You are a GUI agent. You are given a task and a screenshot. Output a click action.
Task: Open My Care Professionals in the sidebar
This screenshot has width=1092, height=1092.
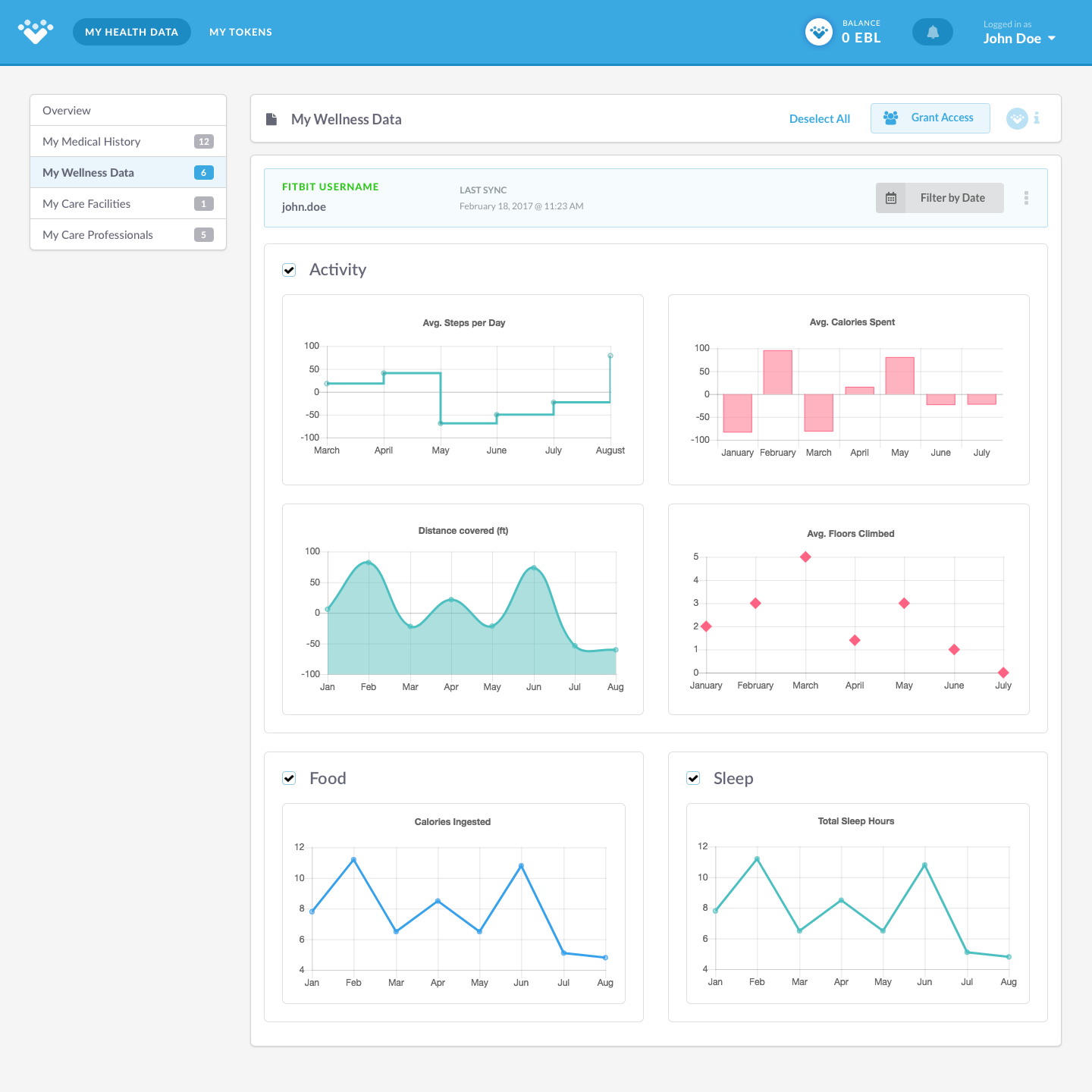[x=128, y=235]
